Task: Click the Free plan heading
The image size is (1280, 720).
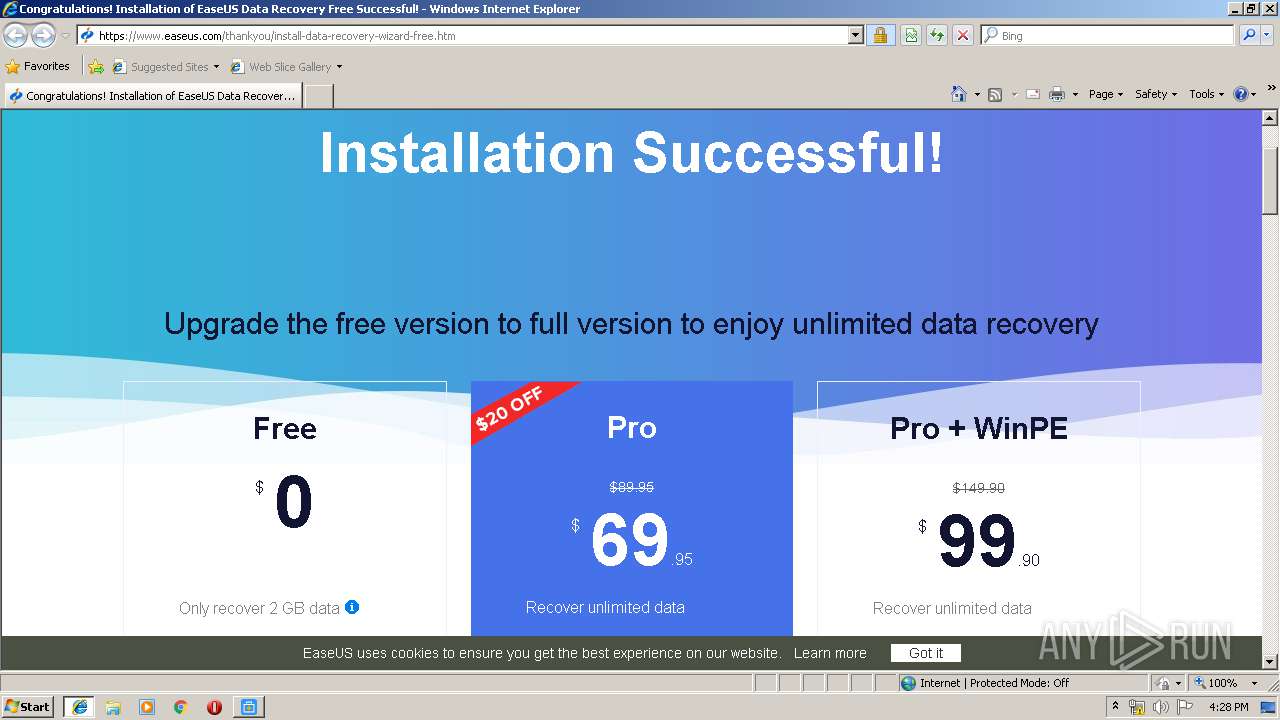Action: pyautogui.click(x=285, y=429)
